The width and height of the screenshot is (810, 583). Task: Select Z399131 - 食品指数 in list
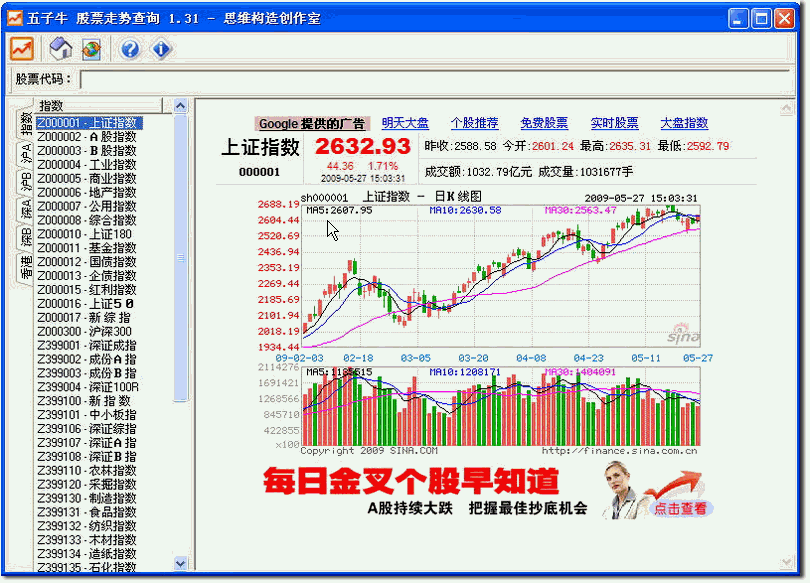coord(87,513)
